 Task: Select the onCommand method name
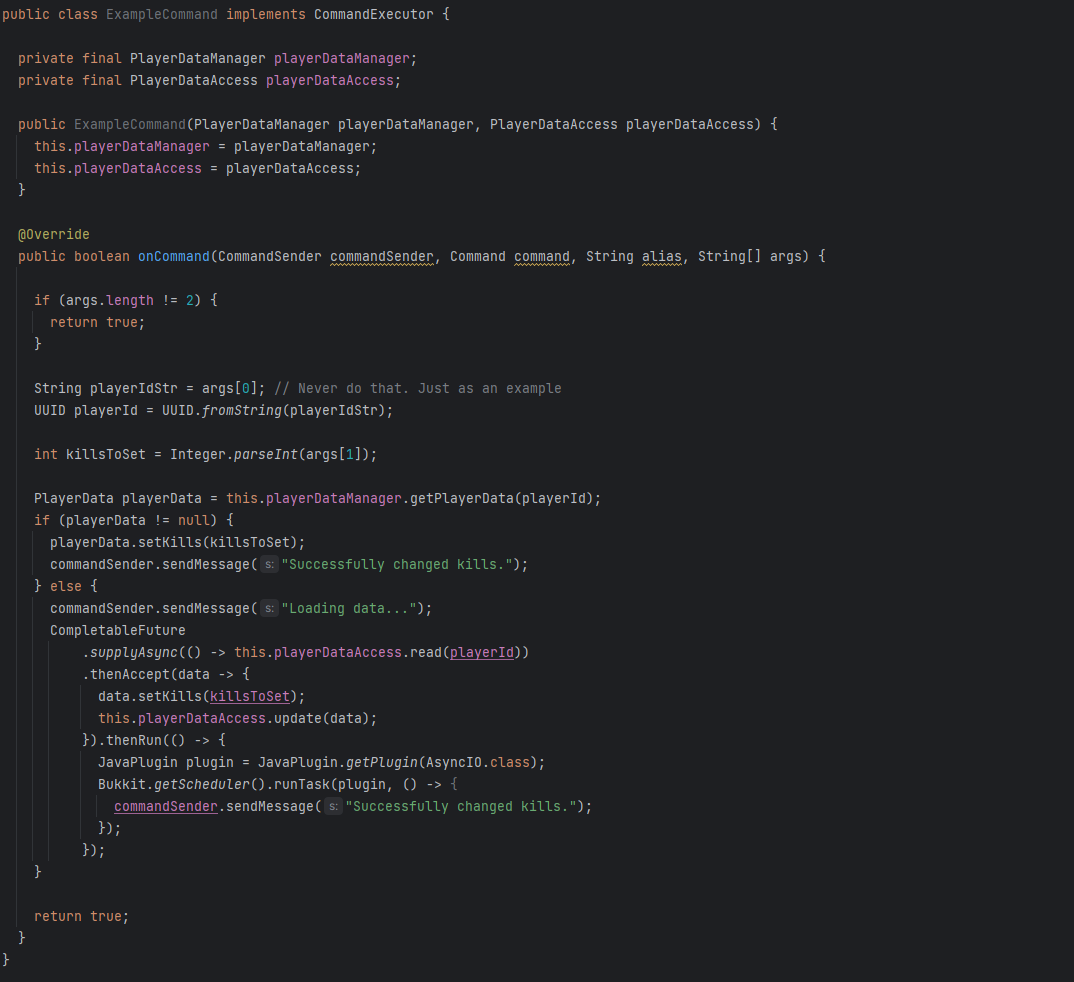pyautogui.click(x=174, y=256)
